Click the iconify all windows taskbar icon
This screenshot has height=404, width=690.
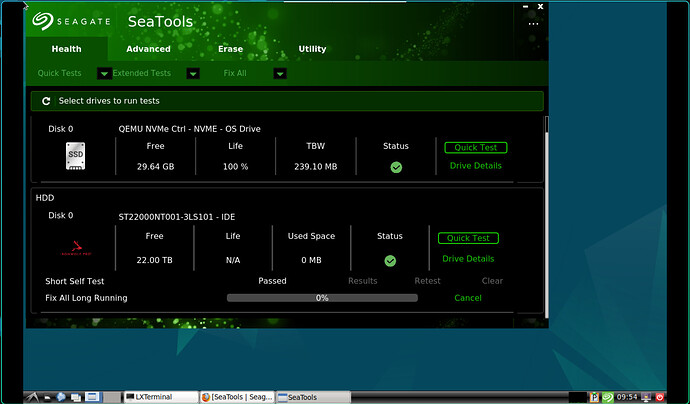click(76, 397)
